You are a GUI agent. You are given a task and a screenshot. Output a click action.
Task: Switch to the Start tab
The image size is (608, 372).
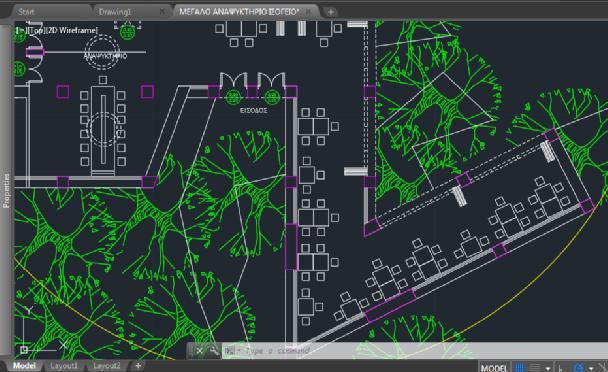tap(26, 12)
